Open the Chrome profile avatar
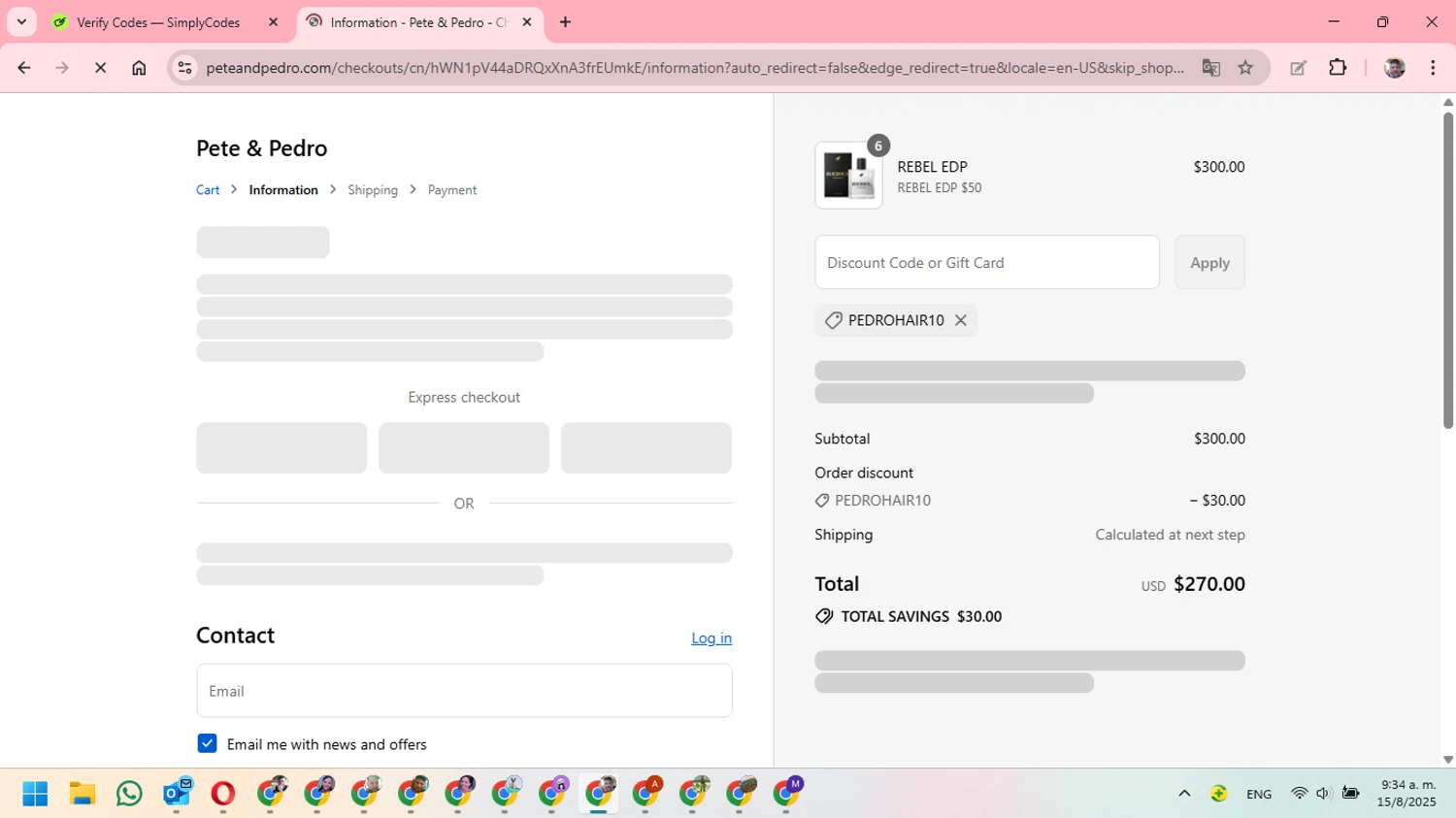The height and width of the screenshot is (818, 1456). 1395,68
